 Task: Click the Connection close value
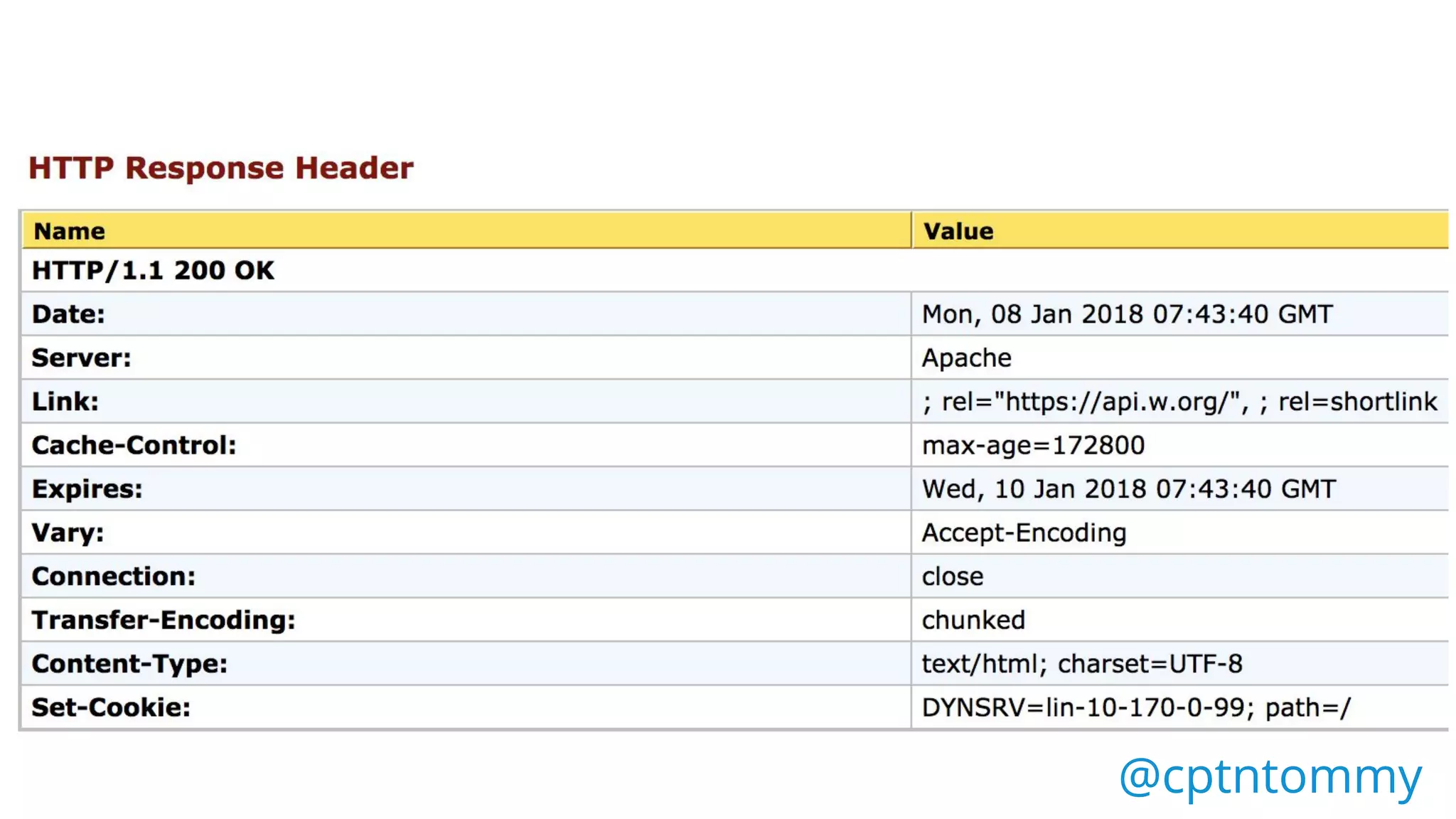click(953, 577)
